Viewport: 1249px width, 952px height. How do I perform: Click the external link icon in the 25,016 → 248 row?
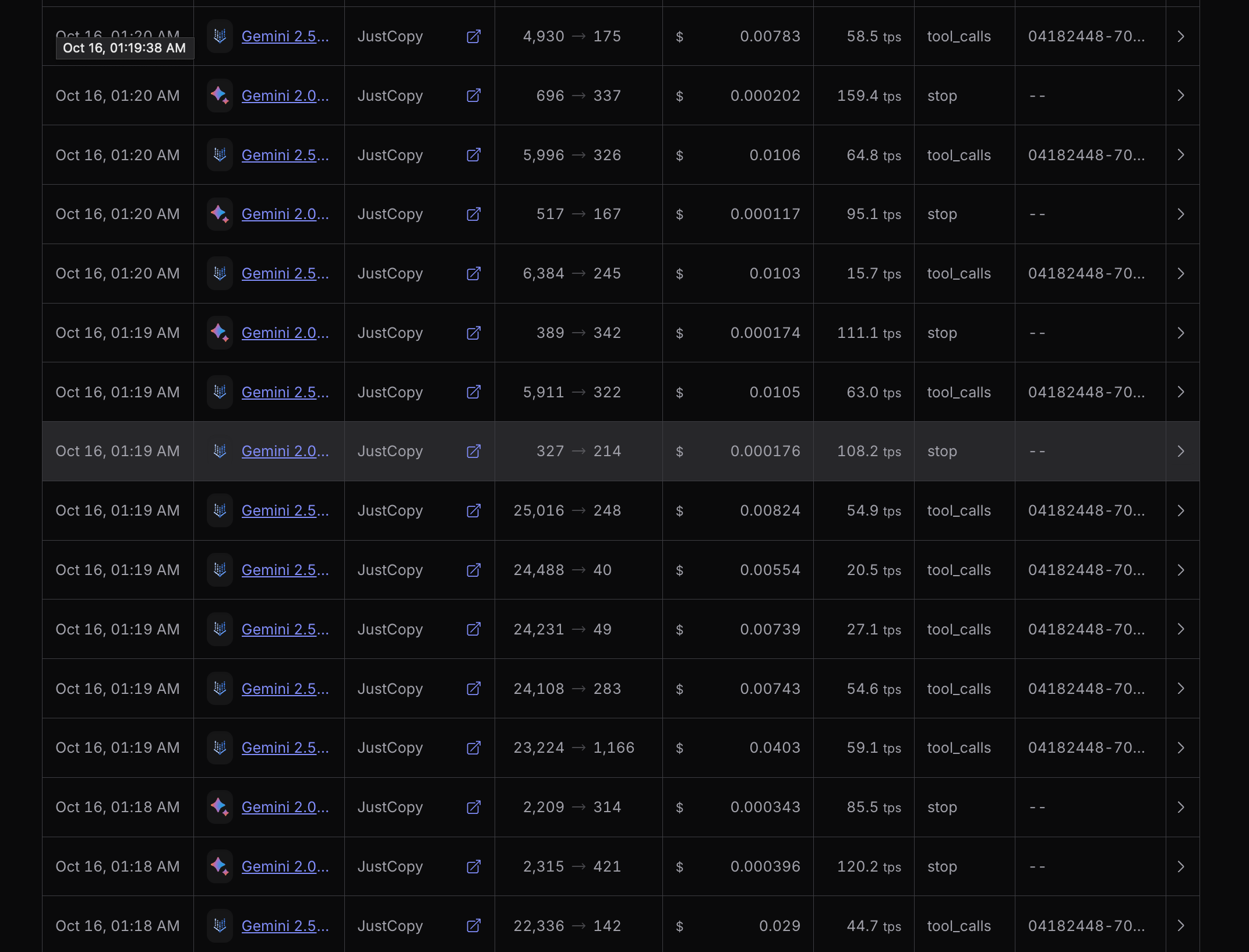[x=474, y=510]
